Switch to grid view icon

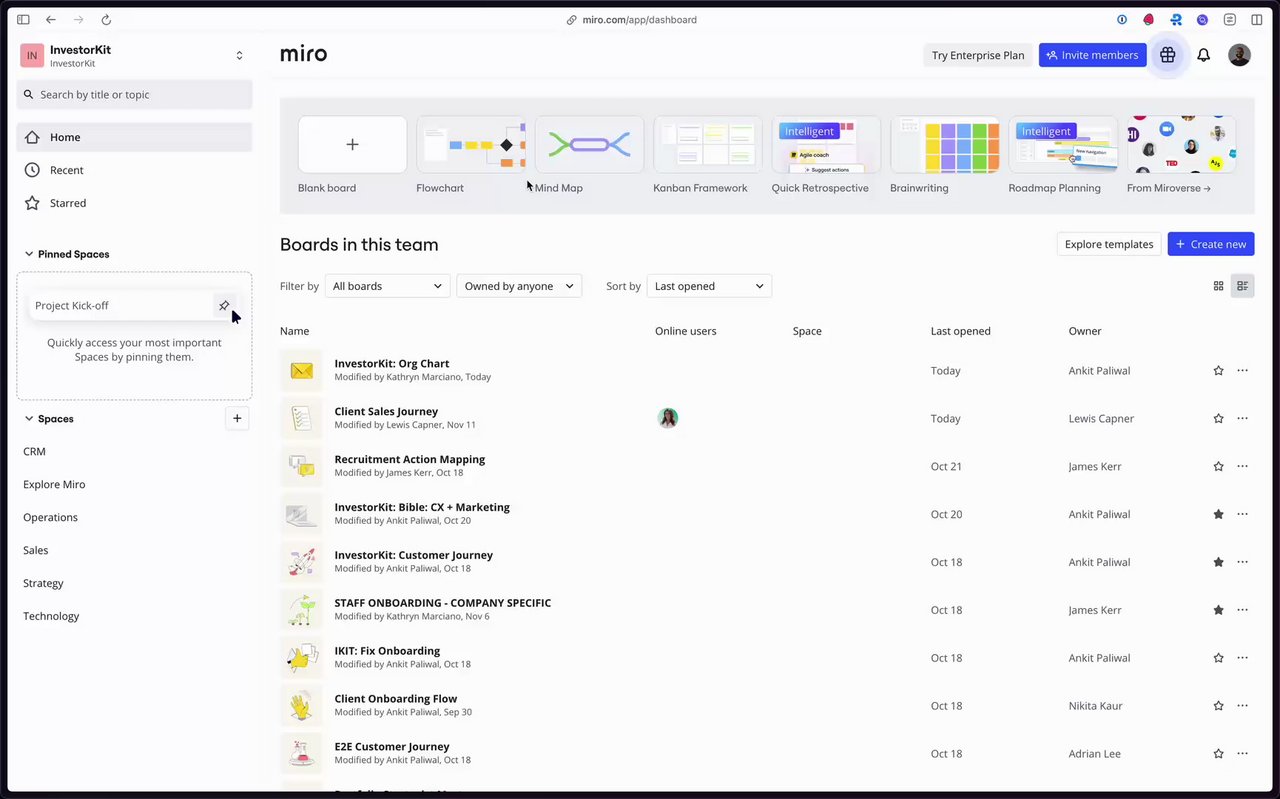(1218, 286)
